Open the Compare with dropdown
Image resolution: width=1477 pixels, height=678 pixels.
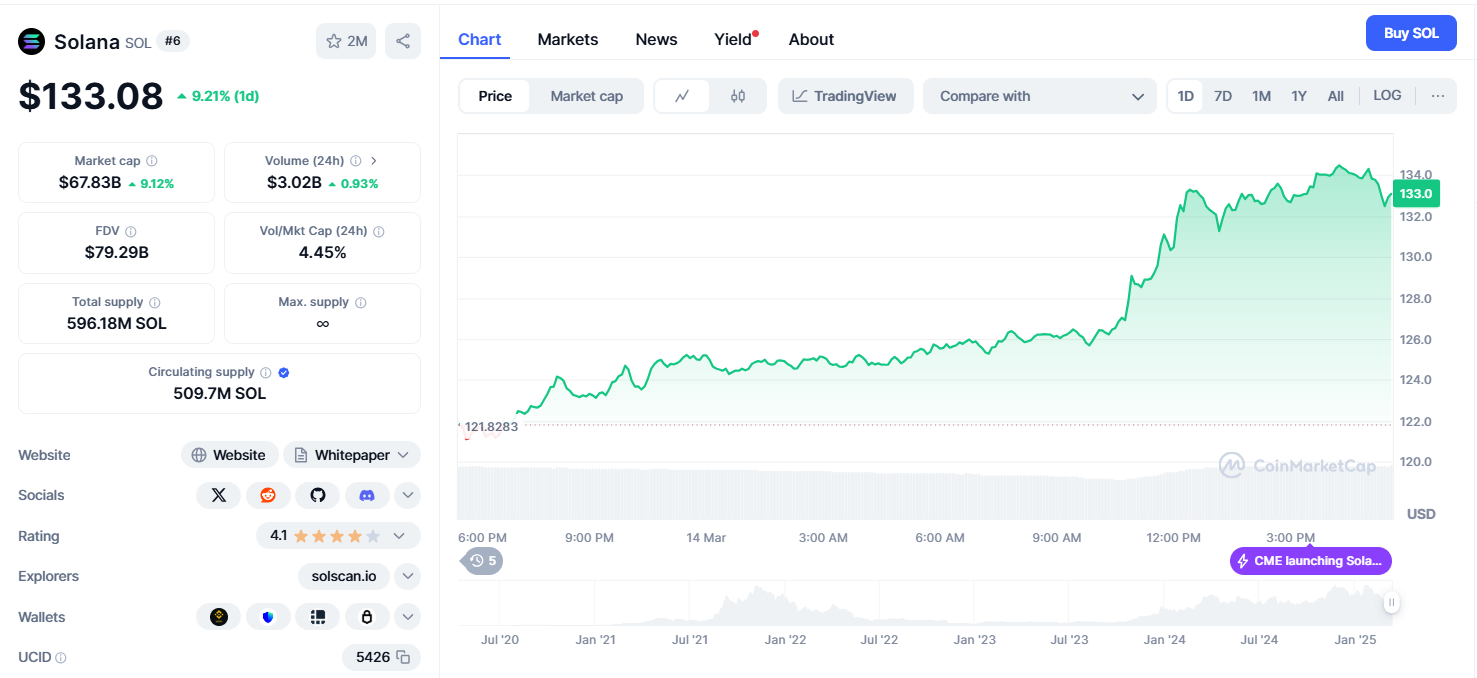pos(1040,96)
